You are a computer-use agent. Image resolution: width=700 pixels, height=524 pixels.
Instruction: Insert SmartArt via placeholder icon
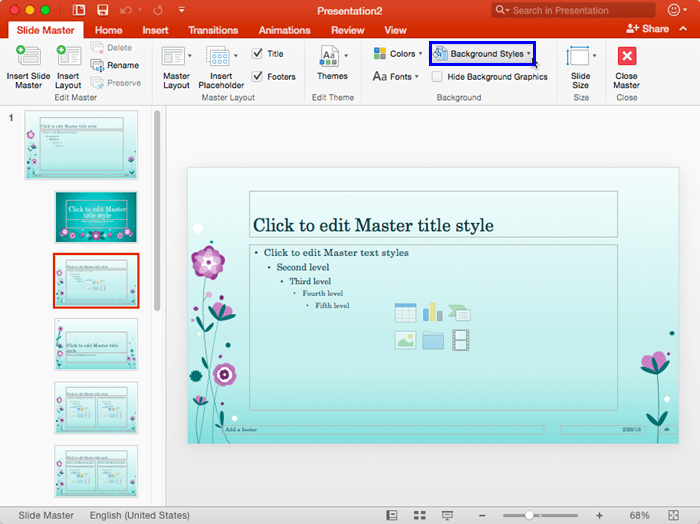460,313
